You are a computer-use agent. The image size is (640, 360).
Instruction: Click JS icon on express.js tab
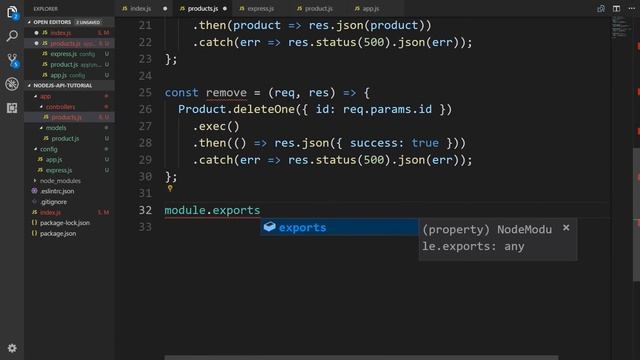point(242,9)
